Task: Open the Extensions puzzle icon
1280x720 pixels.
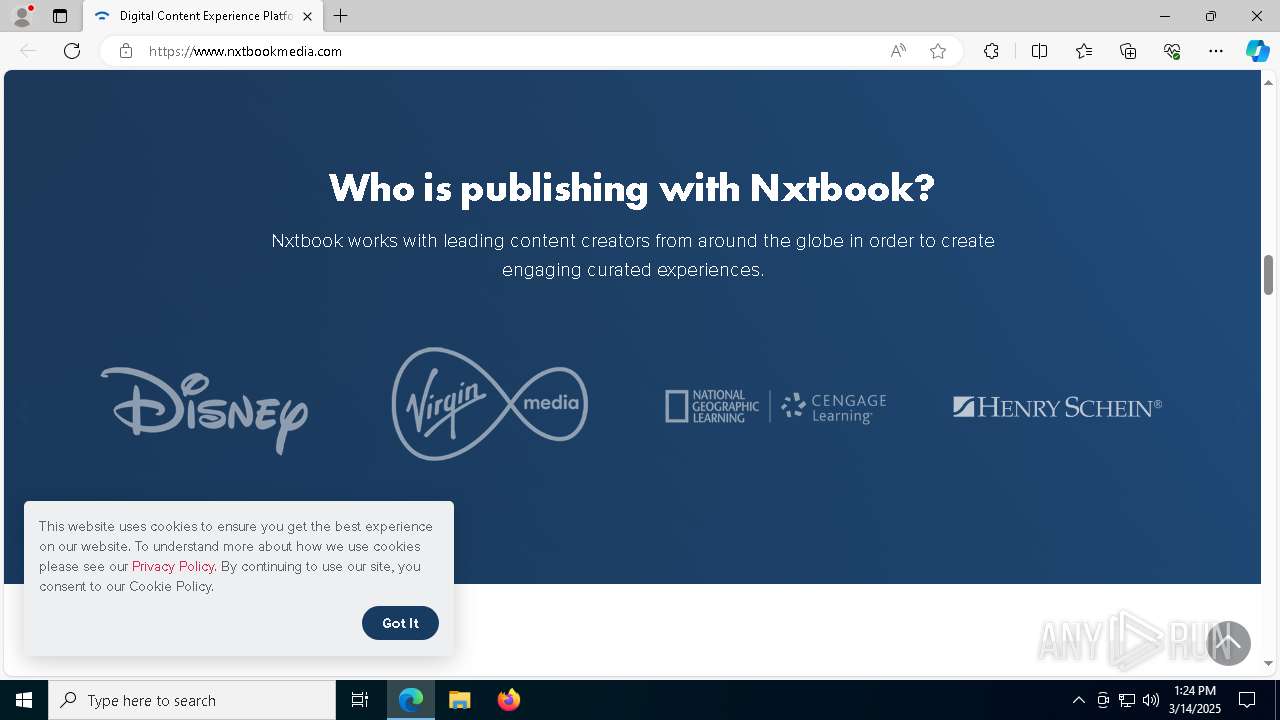Action: tap(991, 51)
